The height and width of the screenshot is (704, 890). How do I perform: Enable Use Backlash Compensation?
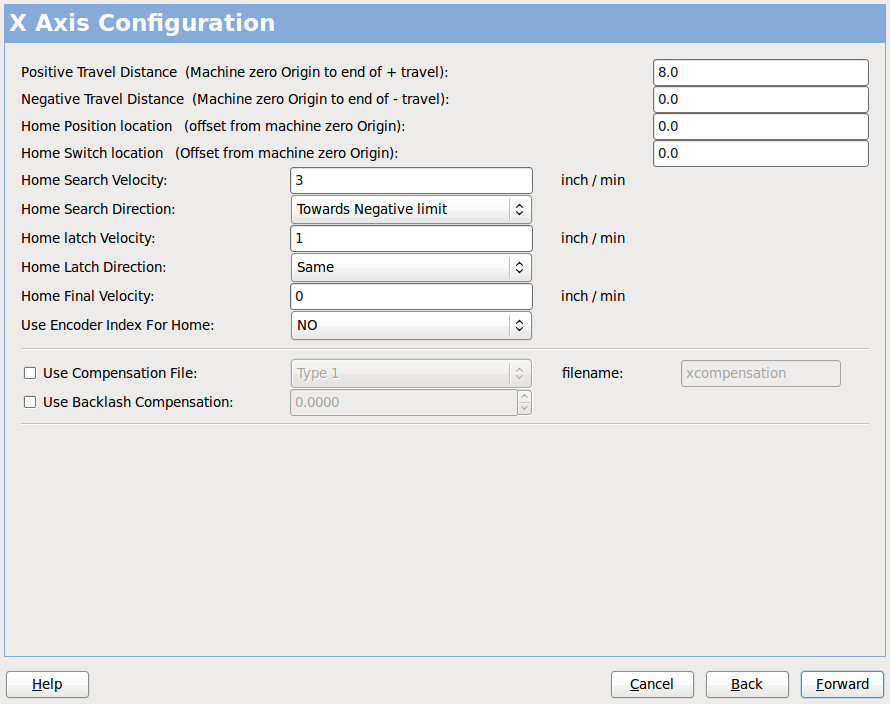(x=29, y=401)
